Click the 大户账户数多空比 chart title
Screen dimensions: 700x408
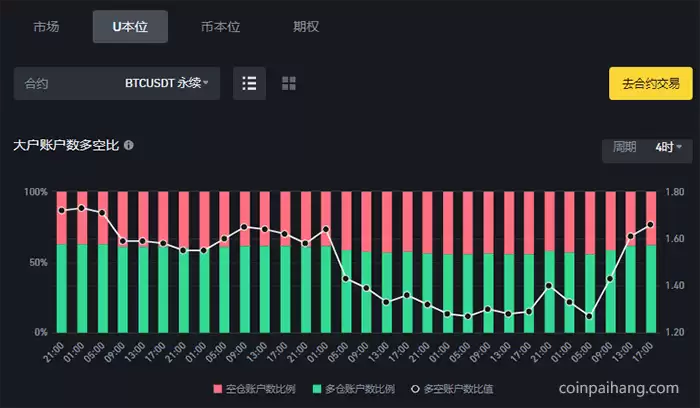pos(66,146)
